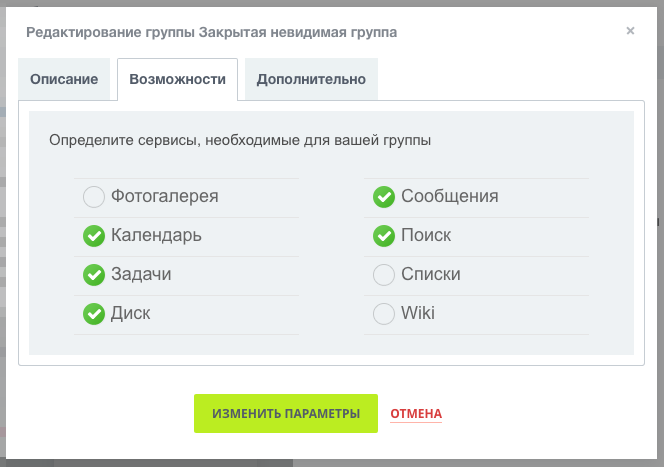Enable the Списки checkbox
Image resolution: width=664 pixels, height=467 pixels.
click(x=384, y=275)
